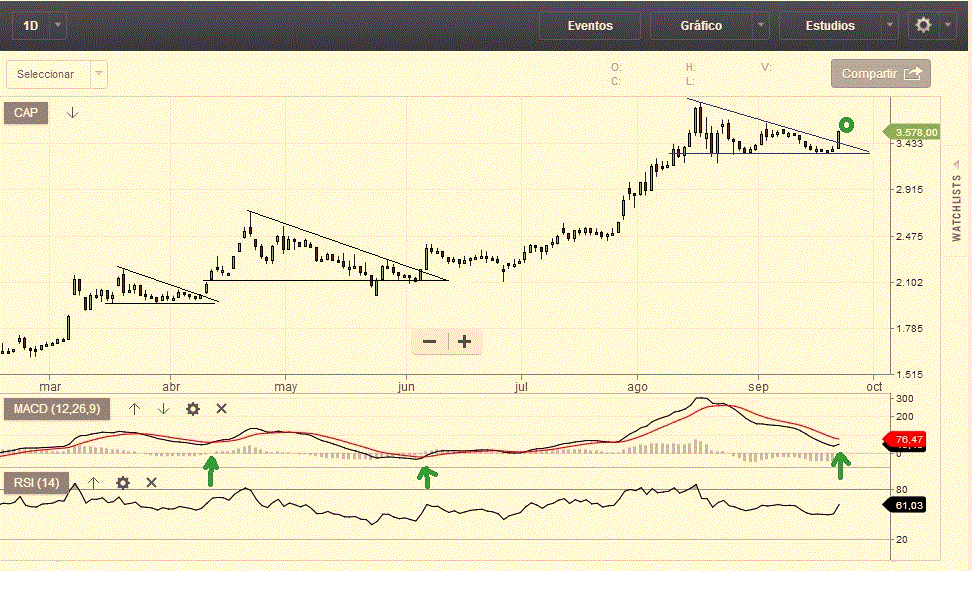Open the Eventos menu
Image resolution: width=972 pixels, height=614 pixels.
click(x=590, y=25)
